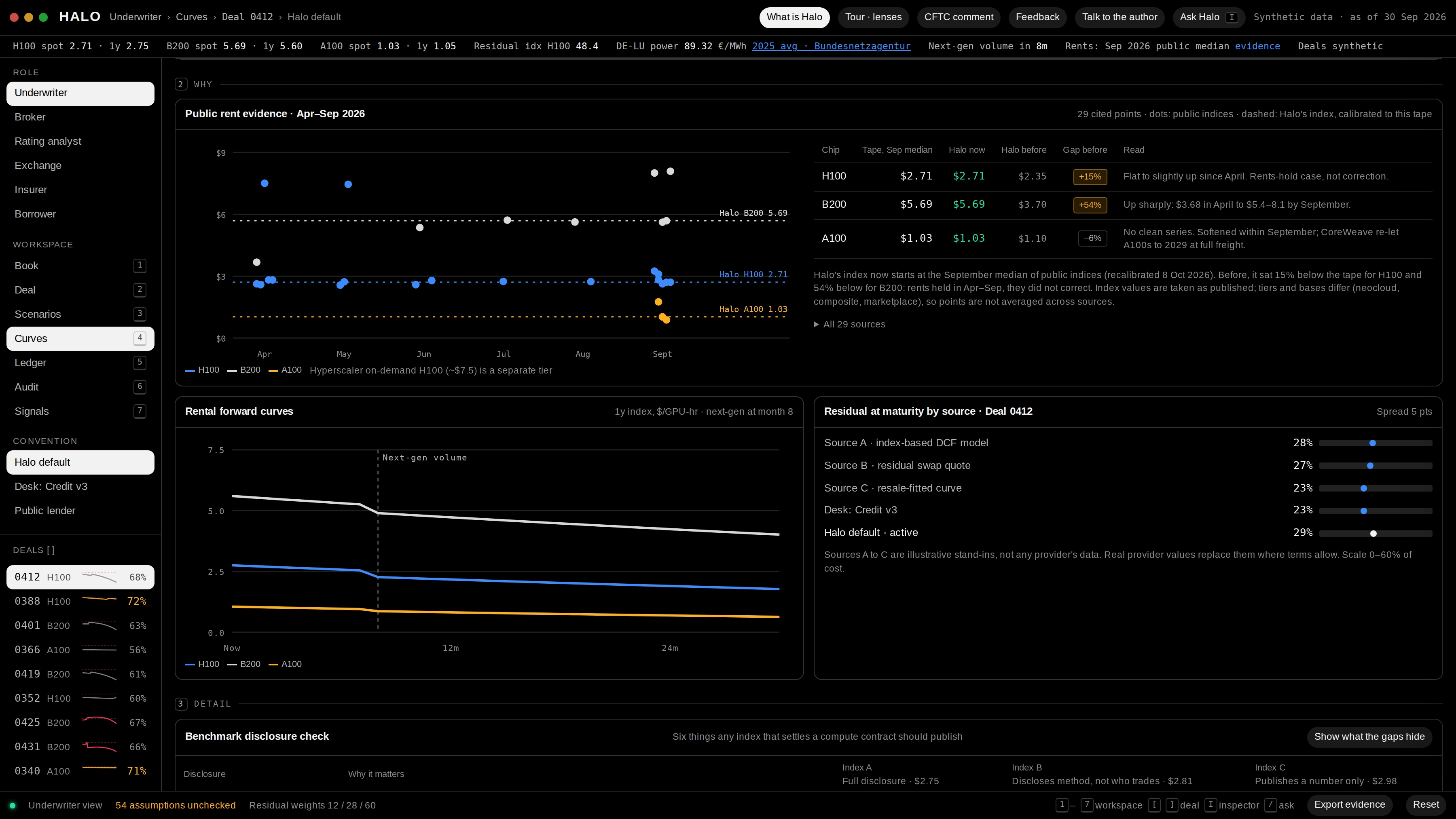1456x819 pixels.
Task: Click Talk to the author
Action: coord(1119,17)
